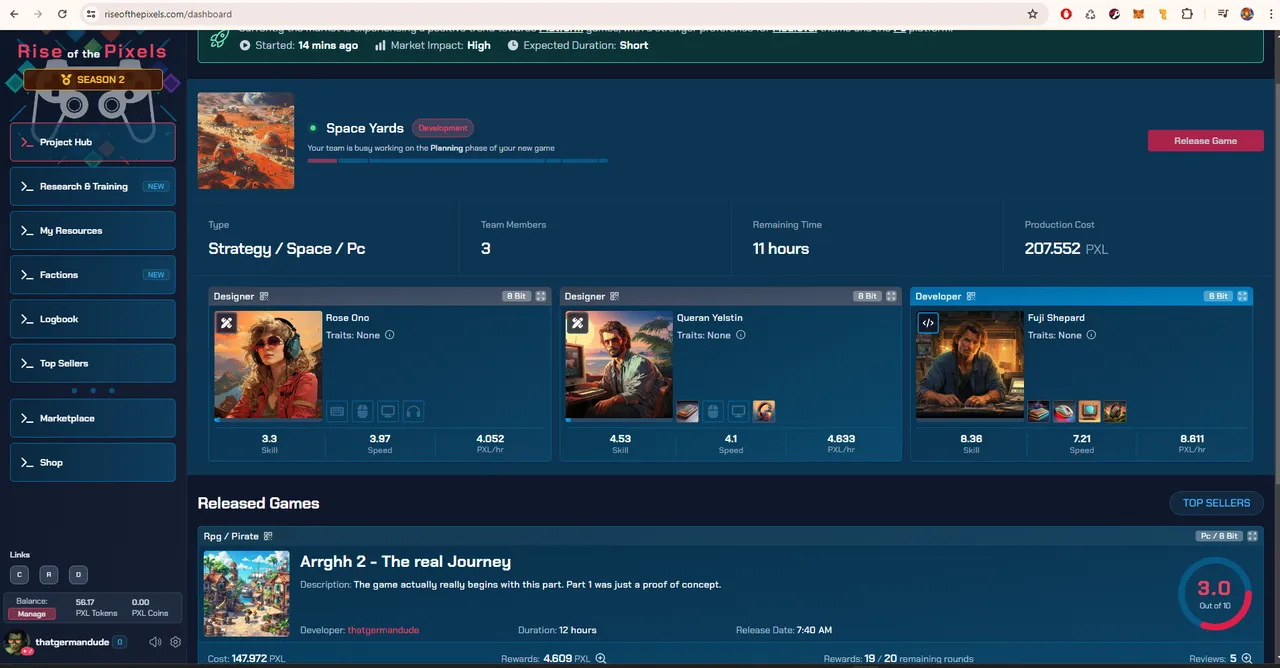
Task: Click the thatgermandude user avatar
Action: tap(18, 642)
